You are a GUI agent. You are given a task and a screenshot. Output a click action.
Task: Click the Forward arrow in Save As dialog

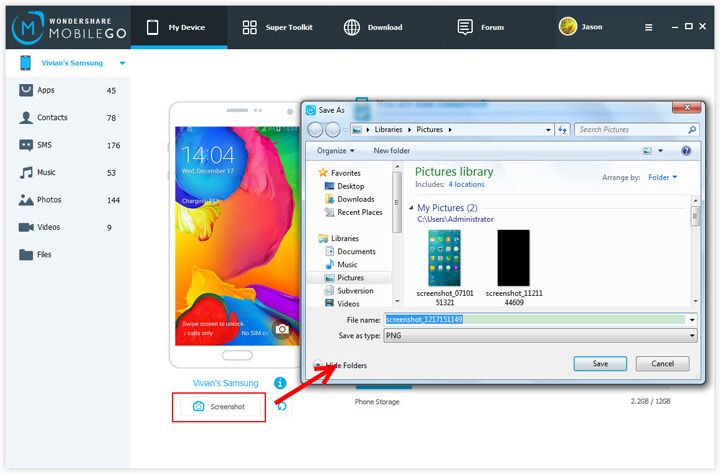click(x=333, y=130)
